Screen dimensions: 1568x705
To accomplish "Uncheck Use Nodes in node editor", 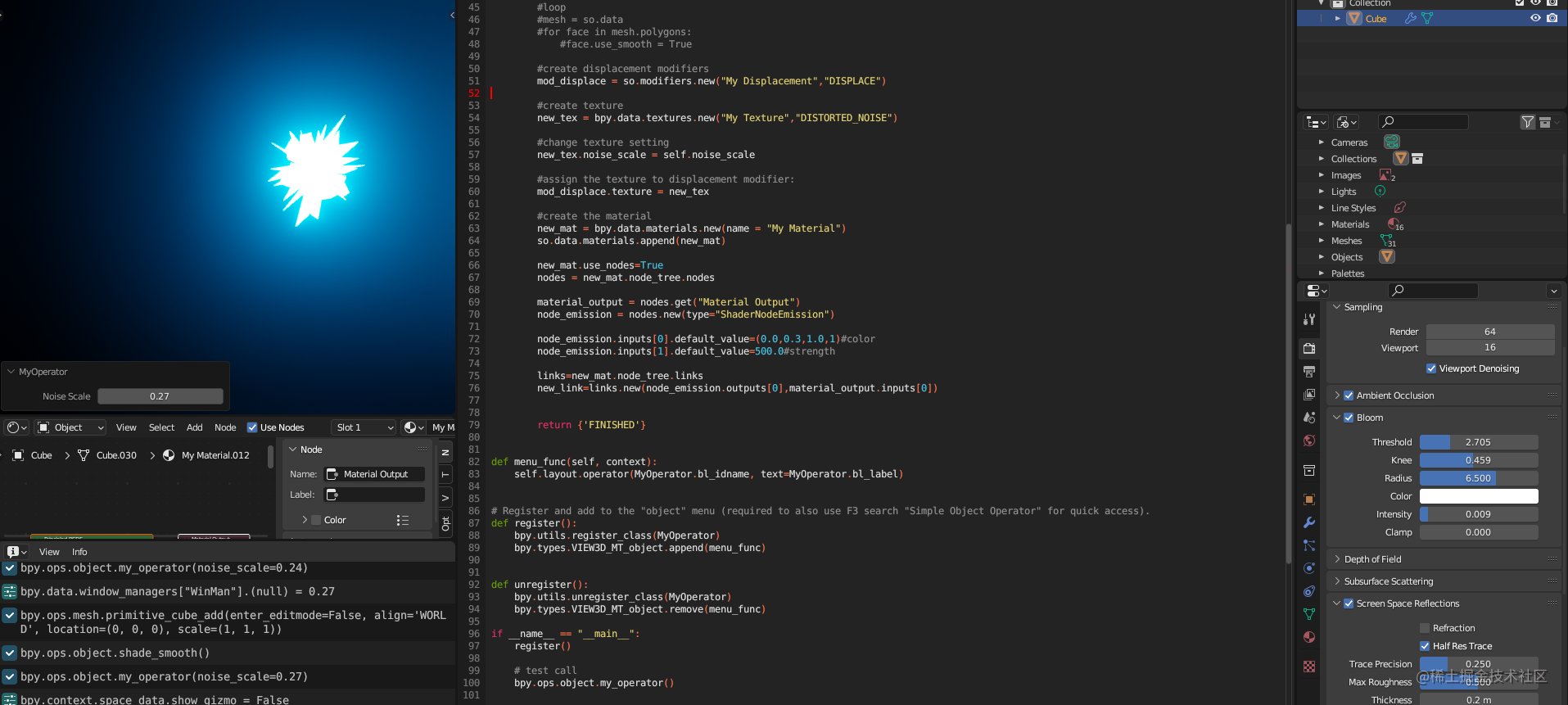I will tap(252, 427).
